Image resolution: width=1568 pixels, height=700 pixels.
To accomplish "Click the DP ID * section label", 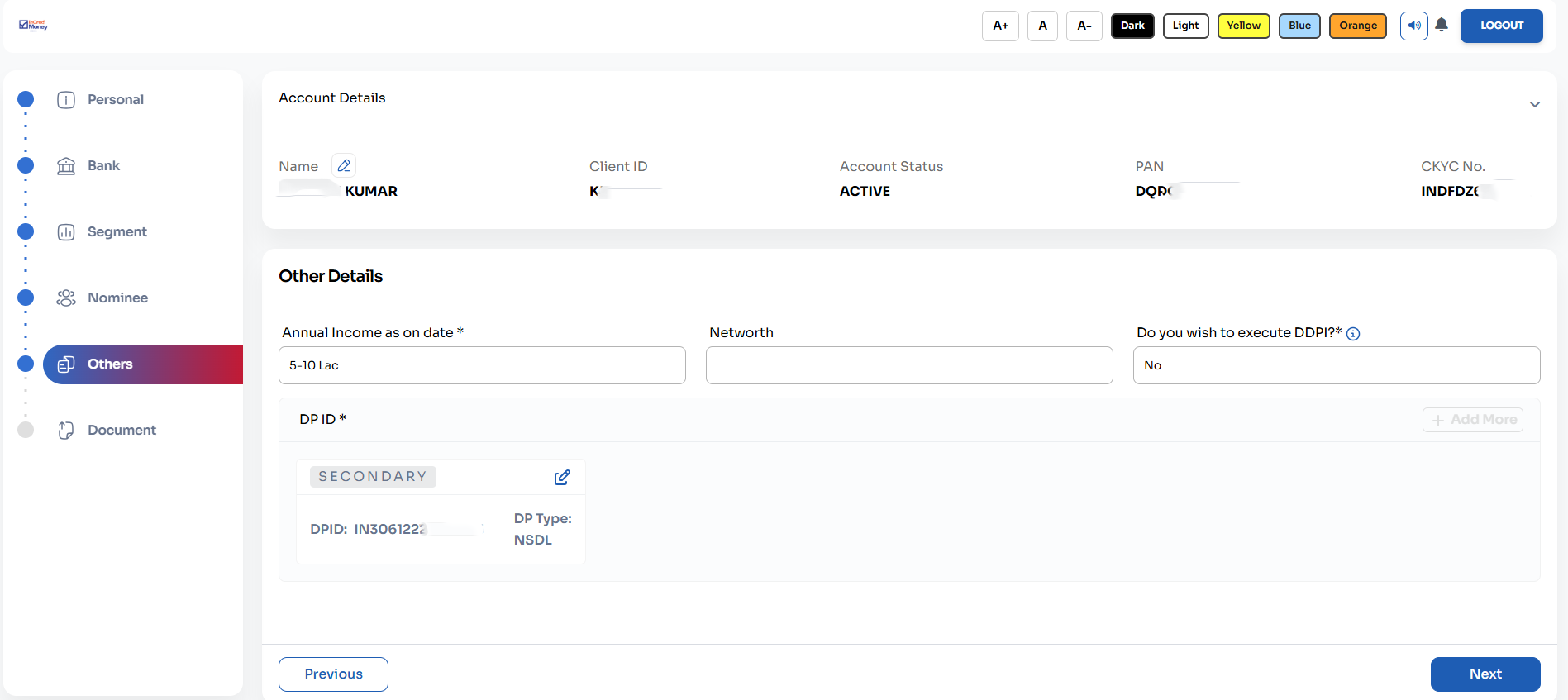I will tap(322, 420).
